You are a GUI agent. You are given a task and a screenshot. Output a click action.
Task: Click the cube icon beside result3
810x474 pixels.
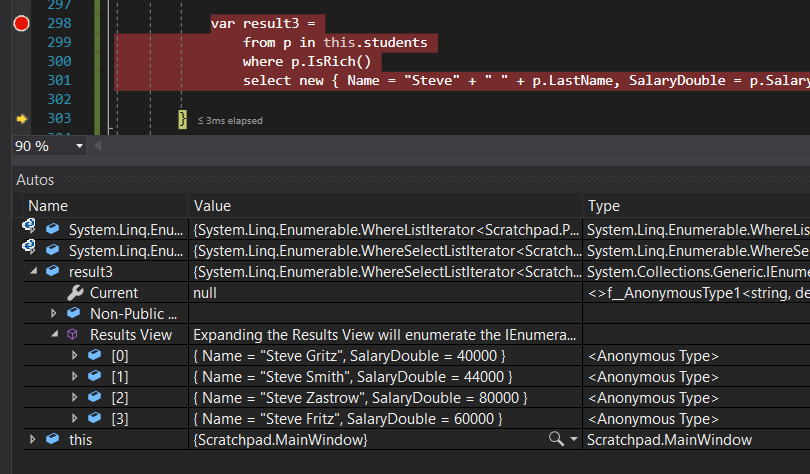tap(53, 271)
